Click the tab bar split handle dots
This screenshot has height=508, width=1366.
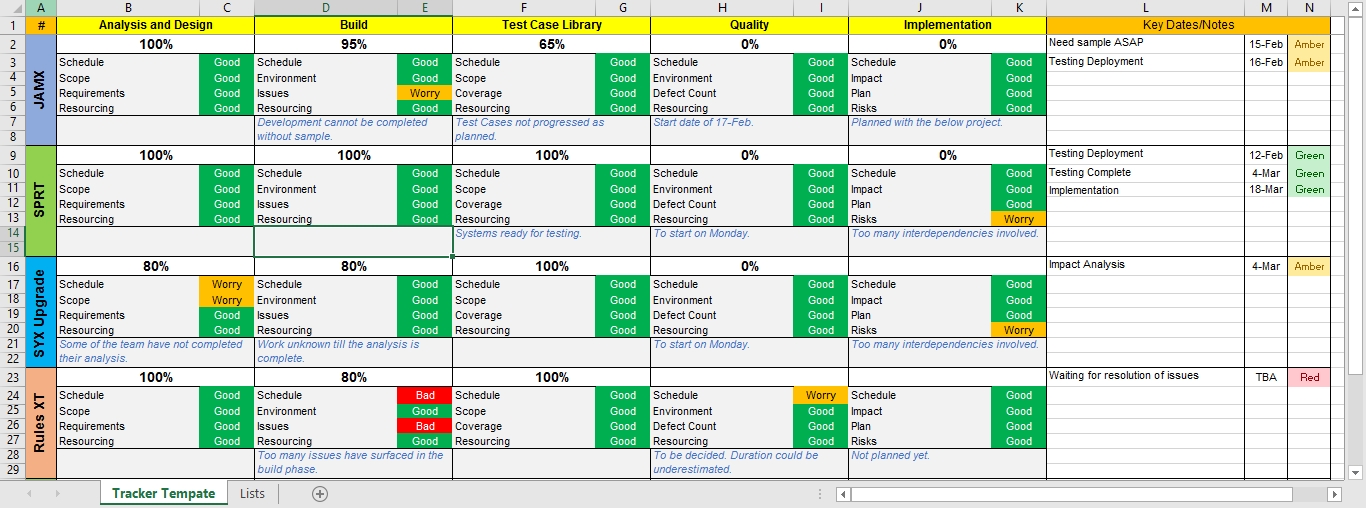tap(820, 494)
